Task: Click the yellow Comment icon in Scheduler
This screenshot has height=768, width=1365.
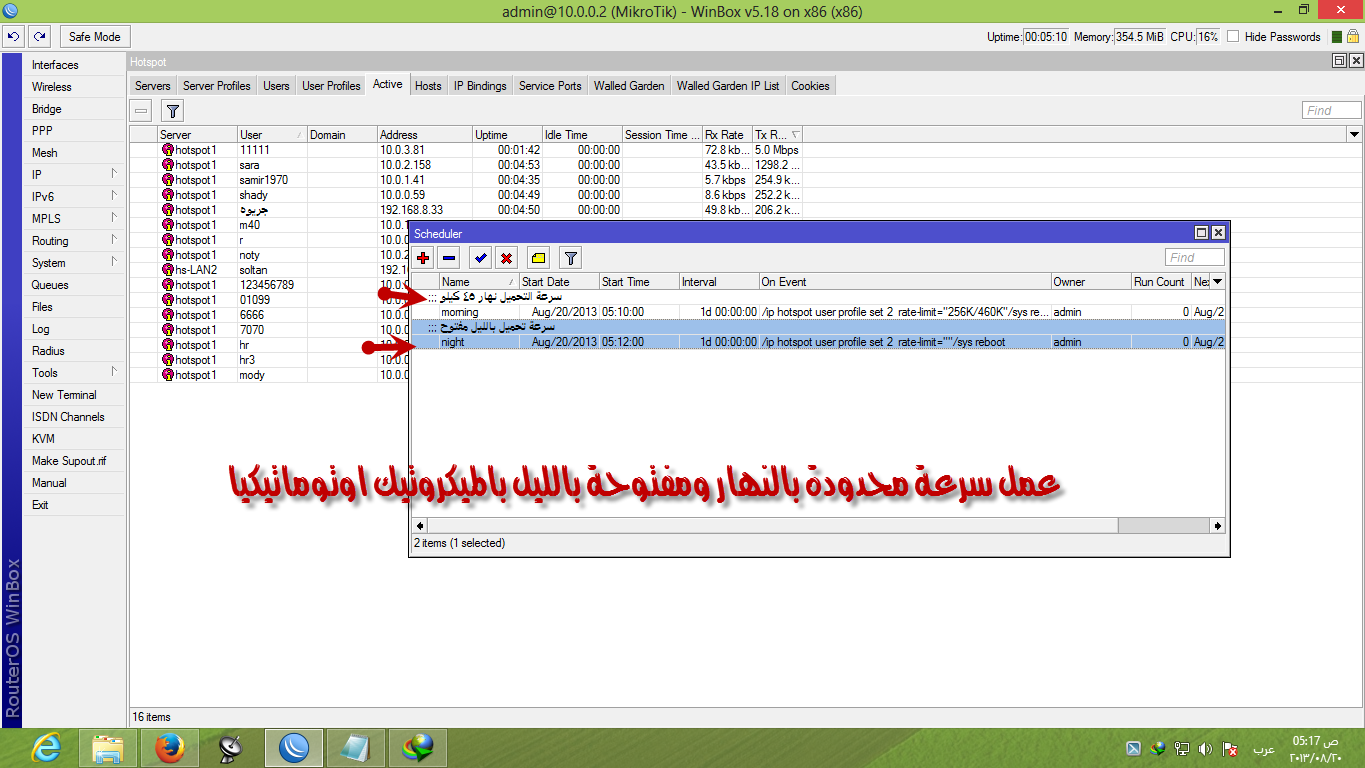Action: 538,258
